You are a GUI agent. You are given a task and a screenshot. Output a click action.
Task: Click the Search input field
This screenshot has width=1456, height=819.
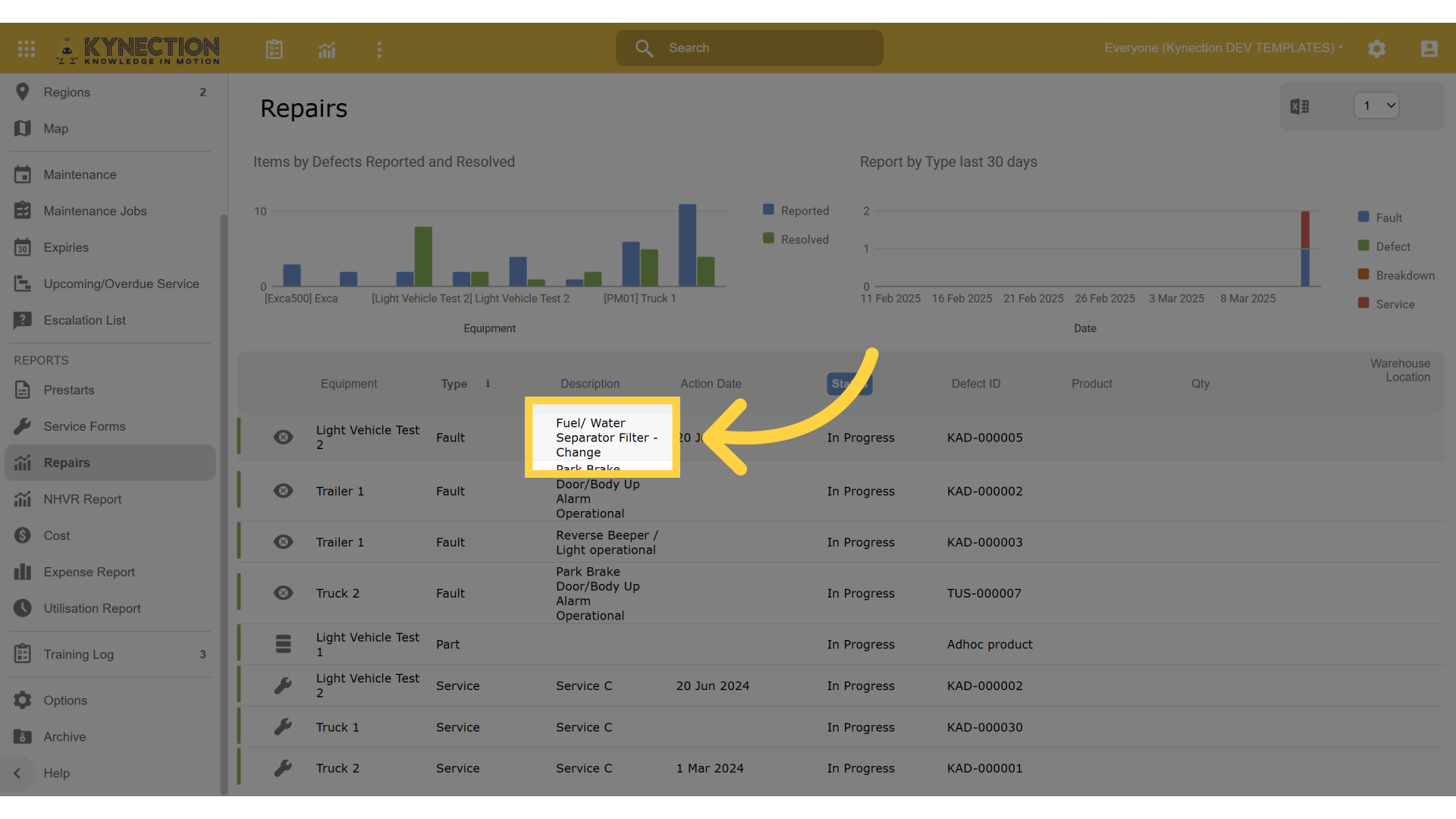point(749,48)
